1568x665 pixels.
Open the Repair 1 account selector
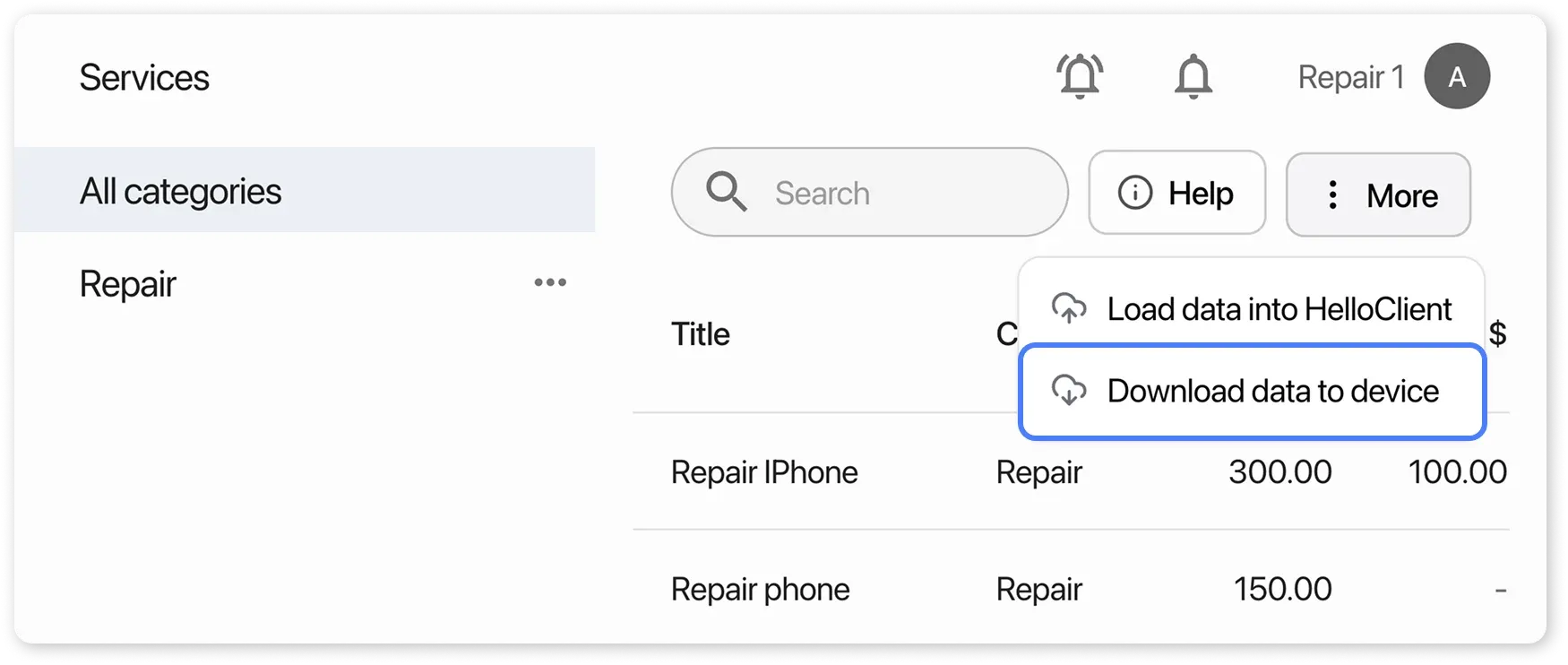[x=1350, y=76]
